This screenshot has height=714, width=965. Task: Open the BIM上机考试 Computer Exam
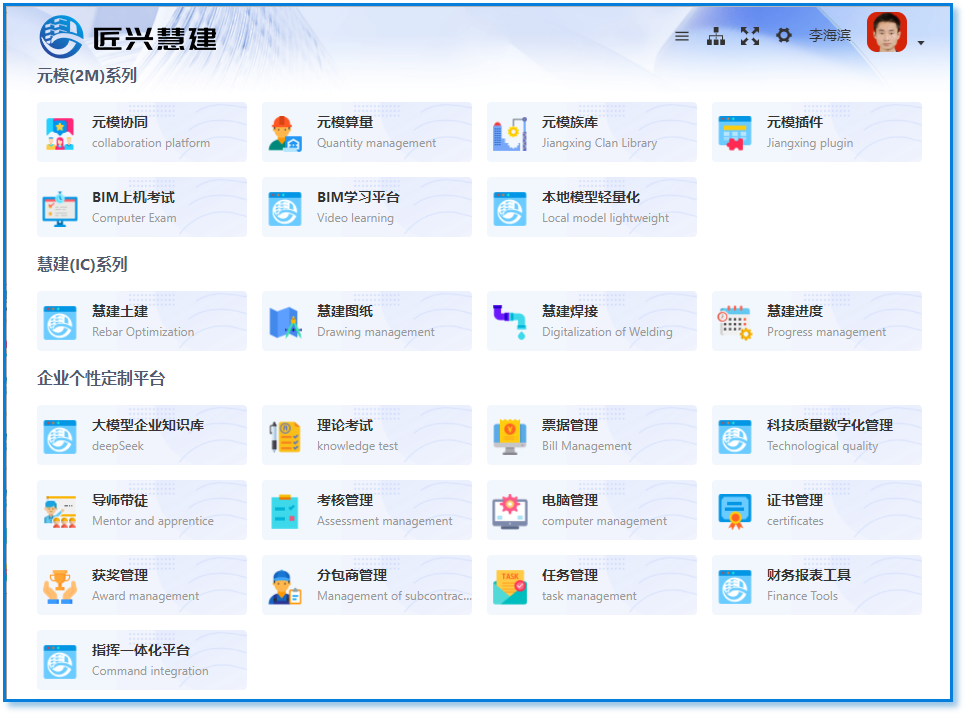click(141, 207)
